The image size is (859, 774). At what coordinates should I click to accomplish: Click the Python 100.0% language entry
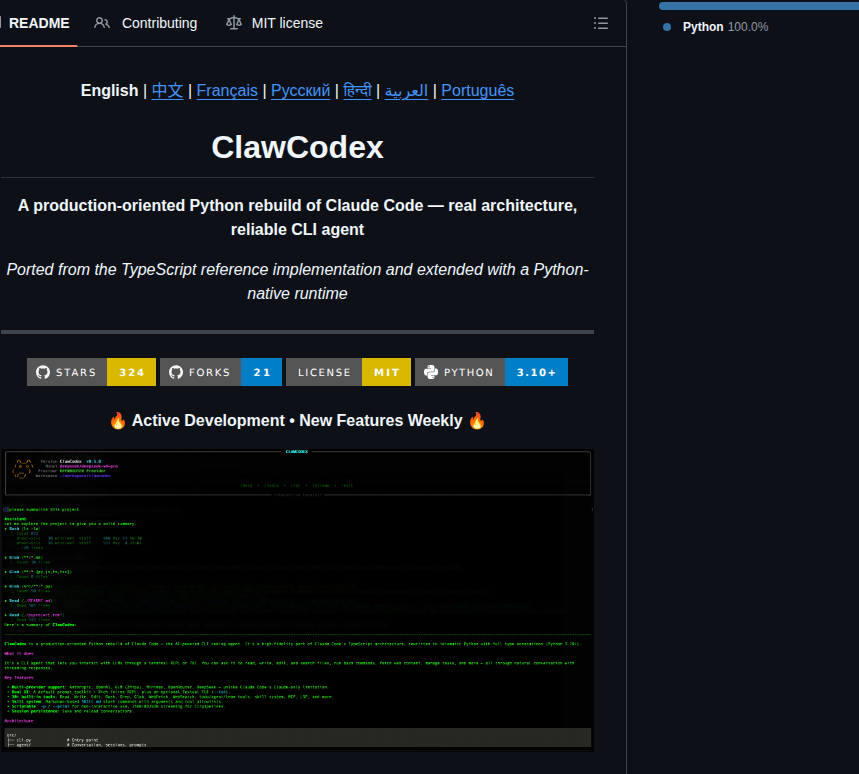coord(725,27)
